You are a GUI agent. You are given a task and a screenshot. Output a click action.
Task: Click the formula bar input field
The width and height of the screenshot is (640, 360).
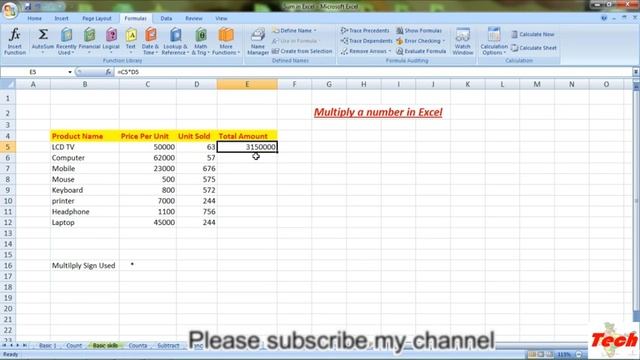(373, 72)
